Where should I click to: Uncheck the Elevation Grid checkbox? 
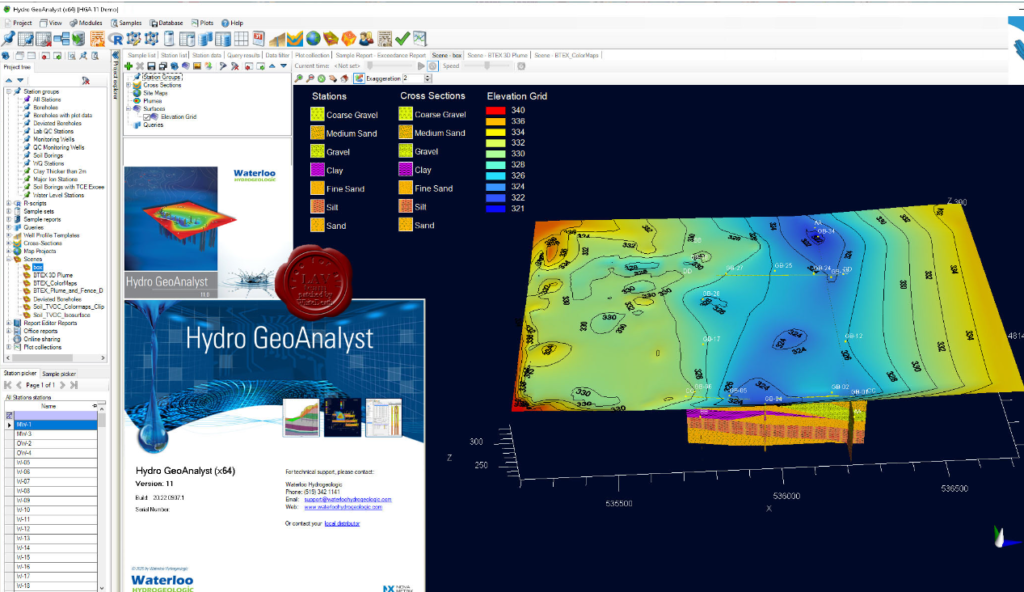148,117
